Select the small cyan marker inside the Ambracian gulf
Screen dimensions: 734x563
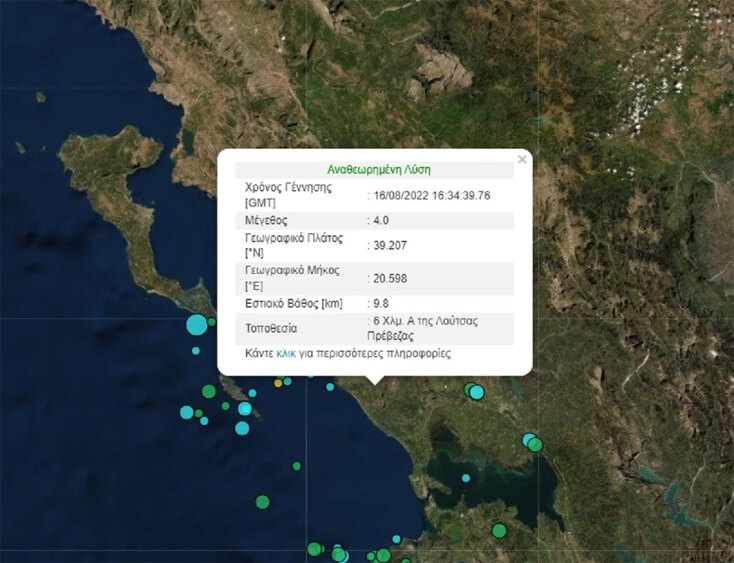pyautogui.click(x=466, y=478)
